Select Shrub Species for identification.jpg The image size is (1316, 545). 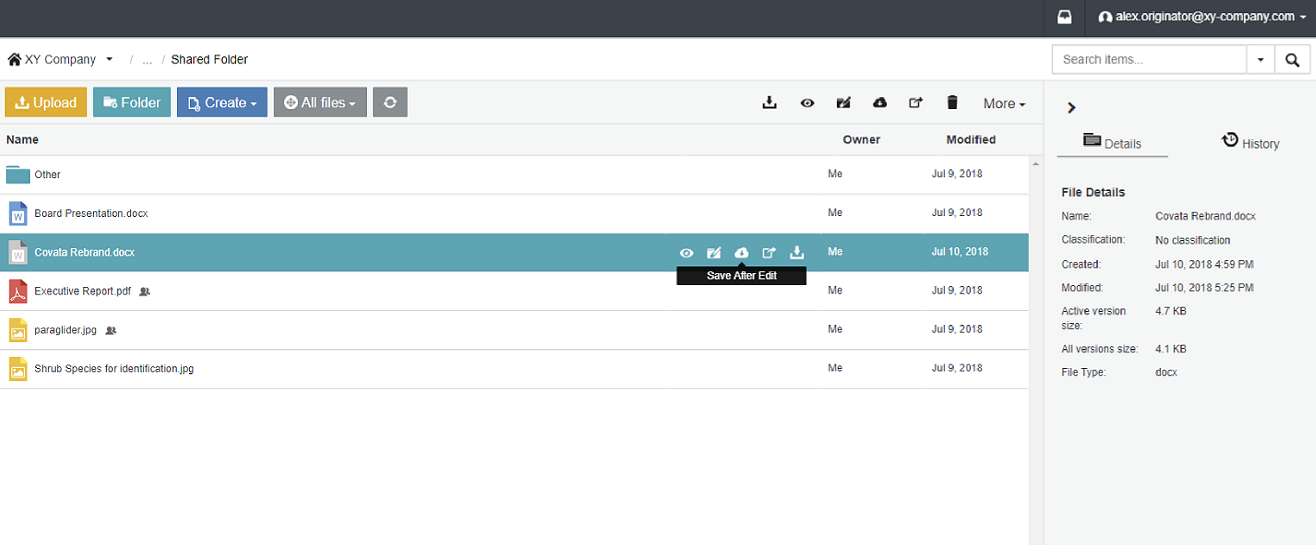pos(114,369)
